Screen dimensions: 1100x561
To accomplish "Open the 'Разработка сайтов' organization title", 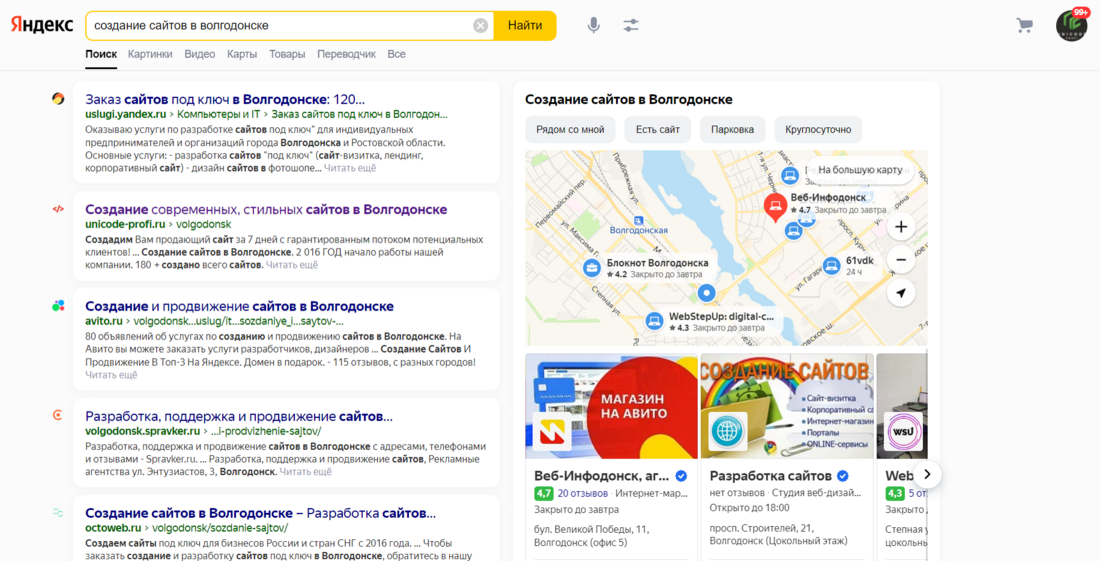I will 770,476.
